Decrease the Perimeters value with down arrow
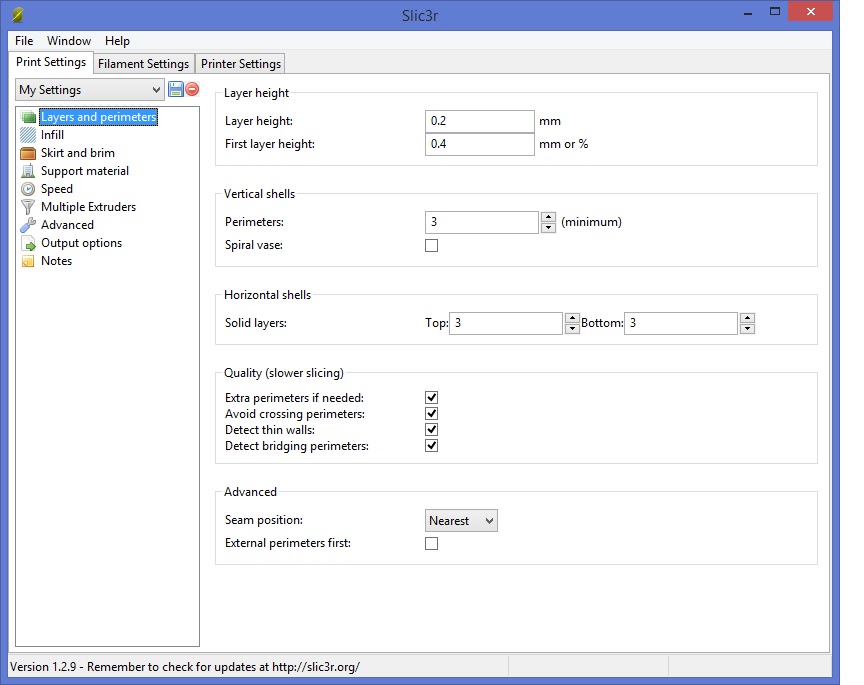The height and width of the screenshot is (685, 864). pos(548,228)
